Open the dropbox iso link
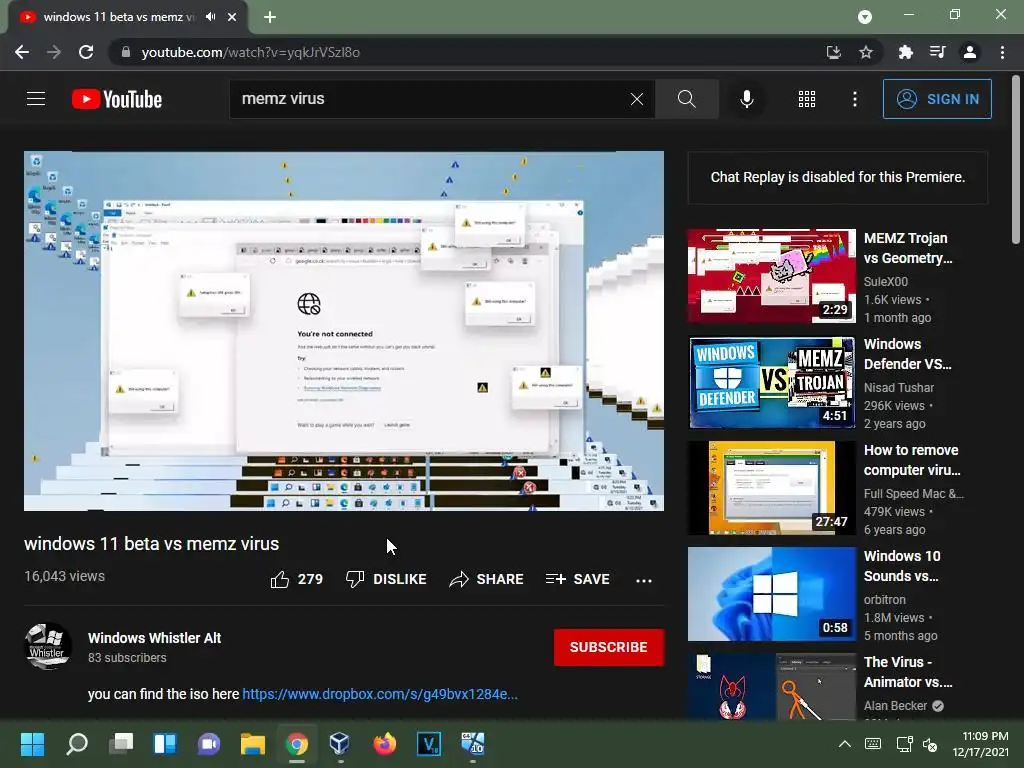The image size is (1024, 768). pyautogui.click(x=379, y=694)
